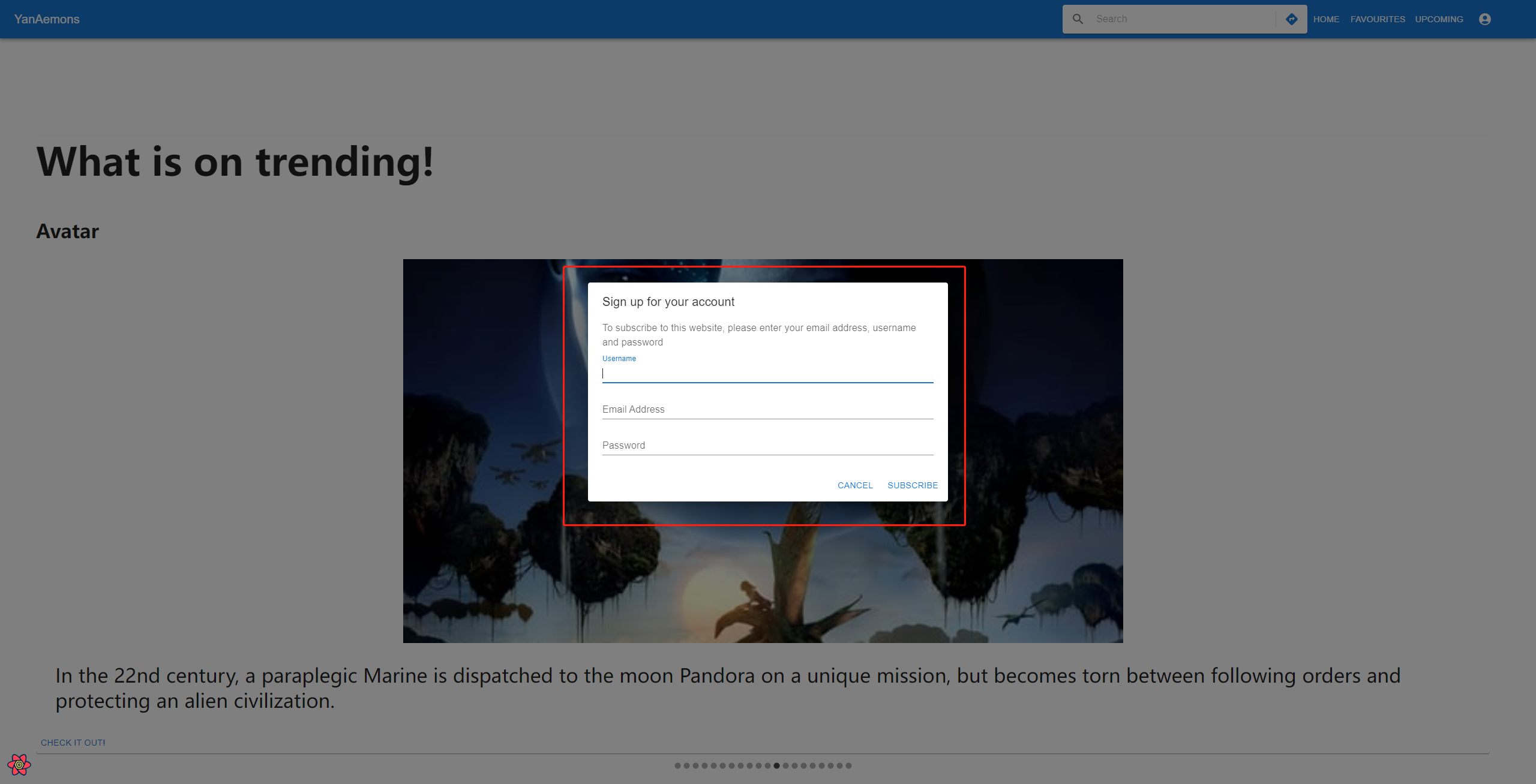Screen dimensions: 1536x784
Task: Click the CHECK IT OUT! link
Action: coord(73,743)
